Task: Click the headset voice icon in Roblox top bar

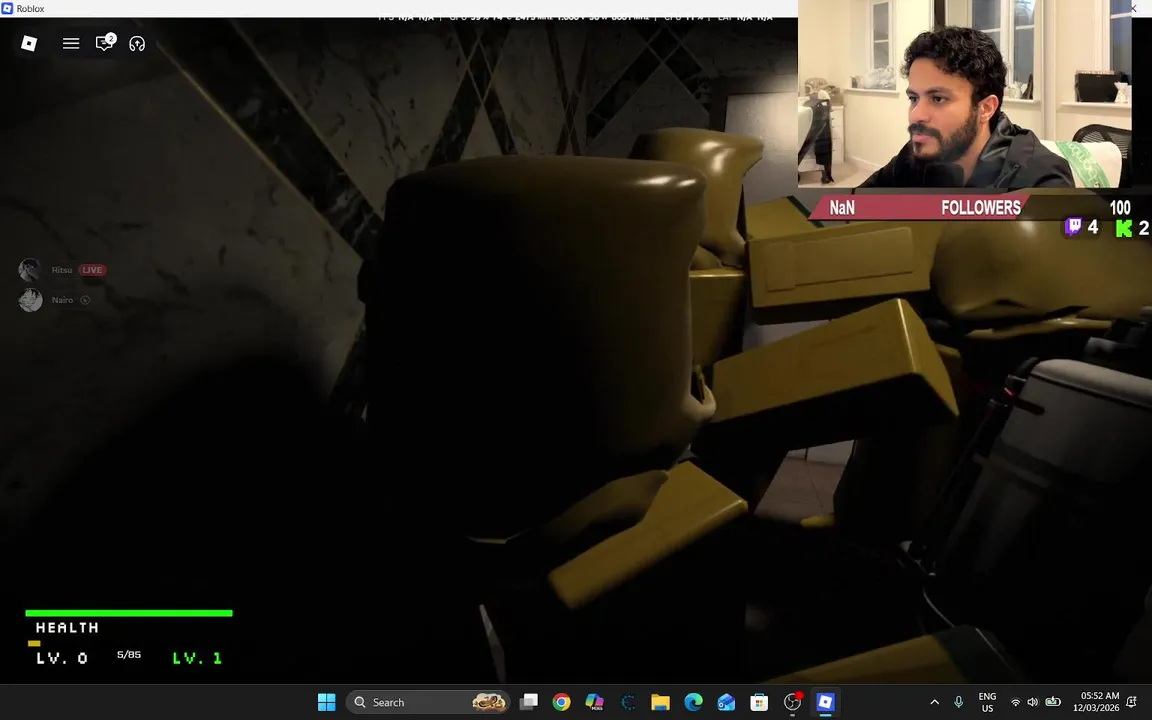Action: pyautogui.click(x=137, y=44)
